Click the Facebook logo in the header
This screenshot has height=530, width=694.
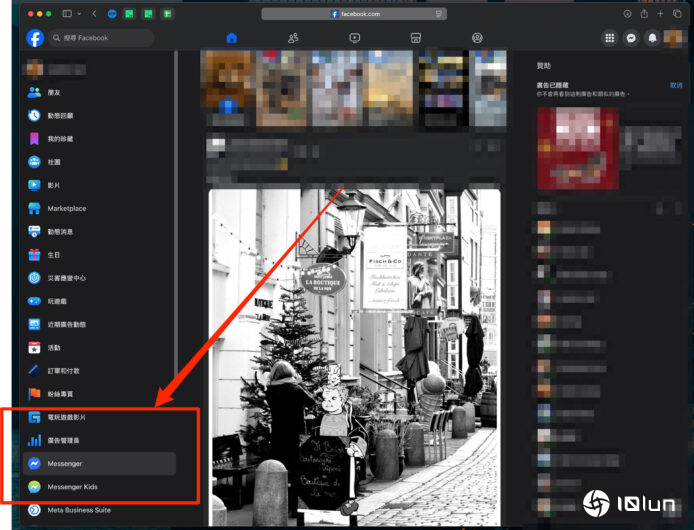[x=35, y=38]
